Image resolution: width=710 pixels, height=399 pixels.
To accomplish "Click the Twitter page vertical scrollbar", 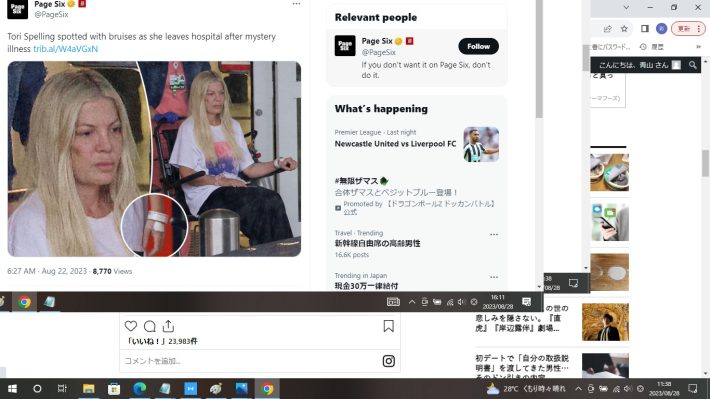I will click(539, 59).
